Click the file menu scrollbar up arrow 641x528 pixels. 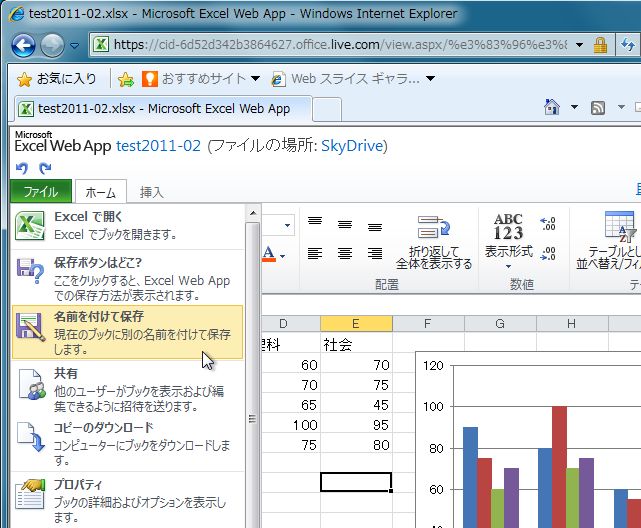253,213
